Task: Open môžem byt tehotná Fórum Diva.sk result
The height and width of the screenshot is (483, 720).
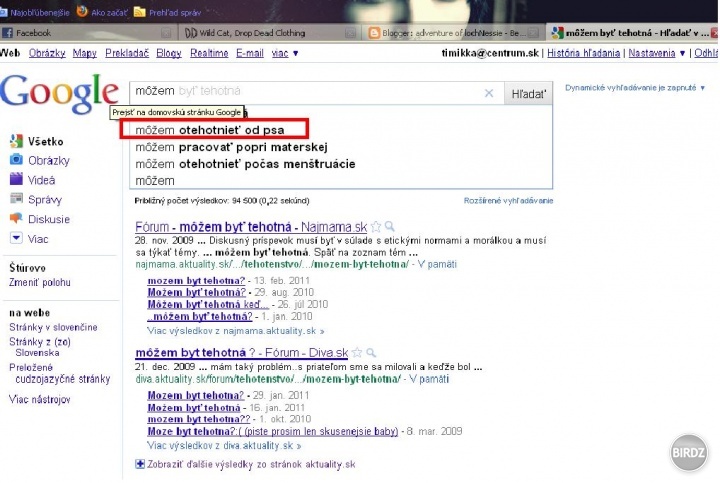Action: [x=242, y=353]
